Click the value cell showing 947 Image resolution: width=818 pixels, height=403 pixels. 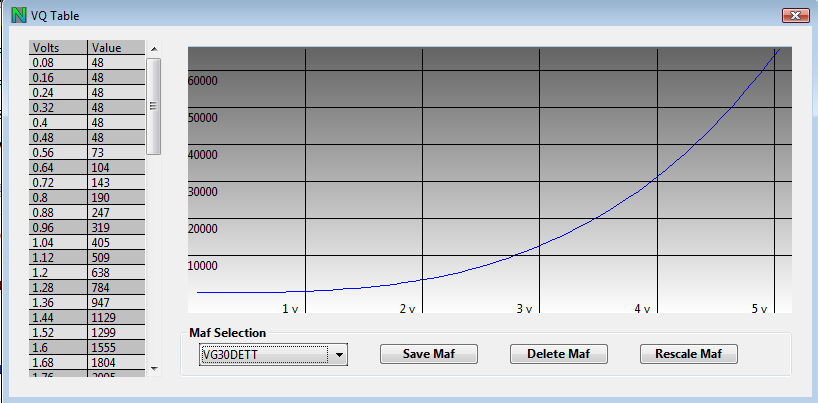click(116, 302)
